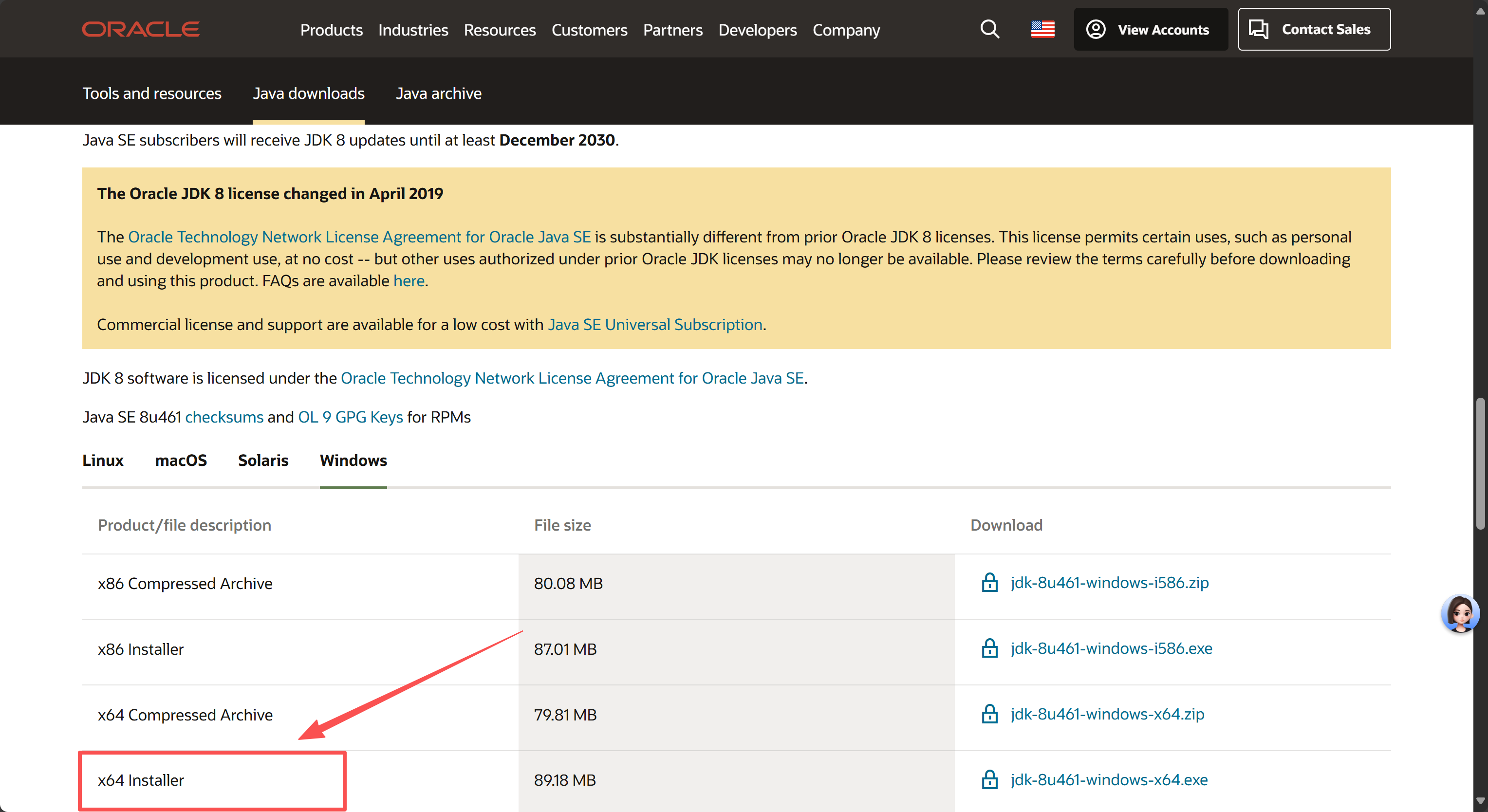Open the Partners menu
The width and height of the screenshot is (1488, 812).
point(673,30)
